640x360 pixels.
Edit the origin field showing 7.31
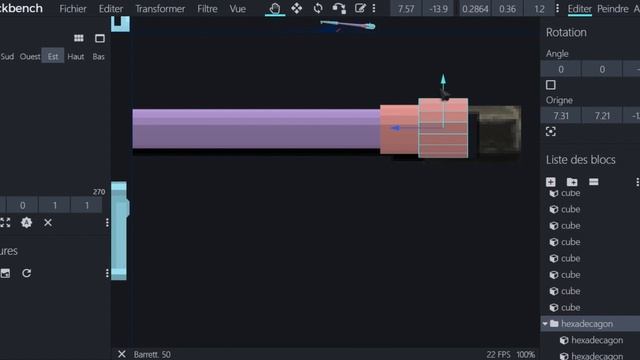coord(561,116)
